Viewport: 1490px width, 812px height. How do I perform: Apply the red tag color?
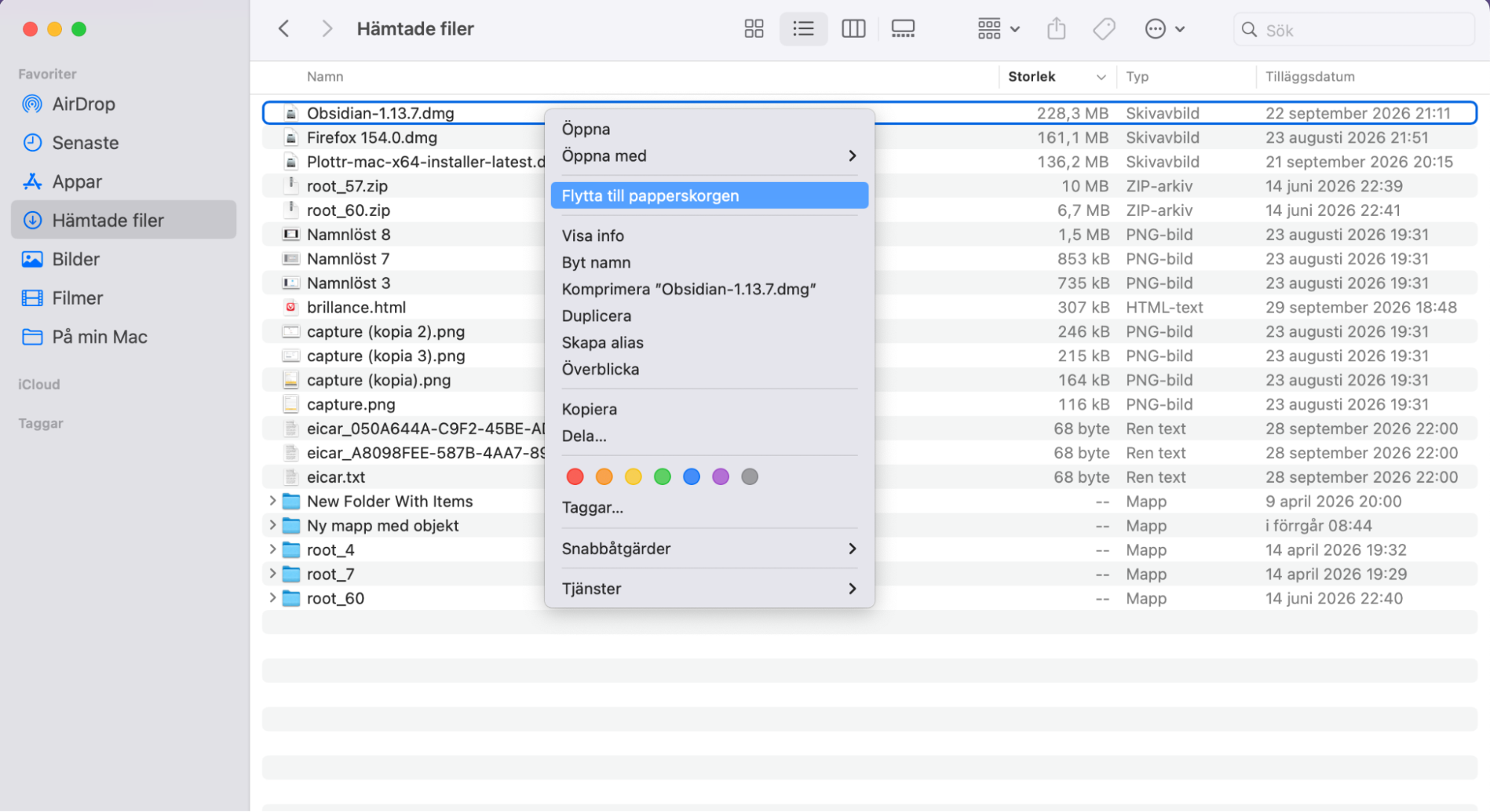pos(575,477)
